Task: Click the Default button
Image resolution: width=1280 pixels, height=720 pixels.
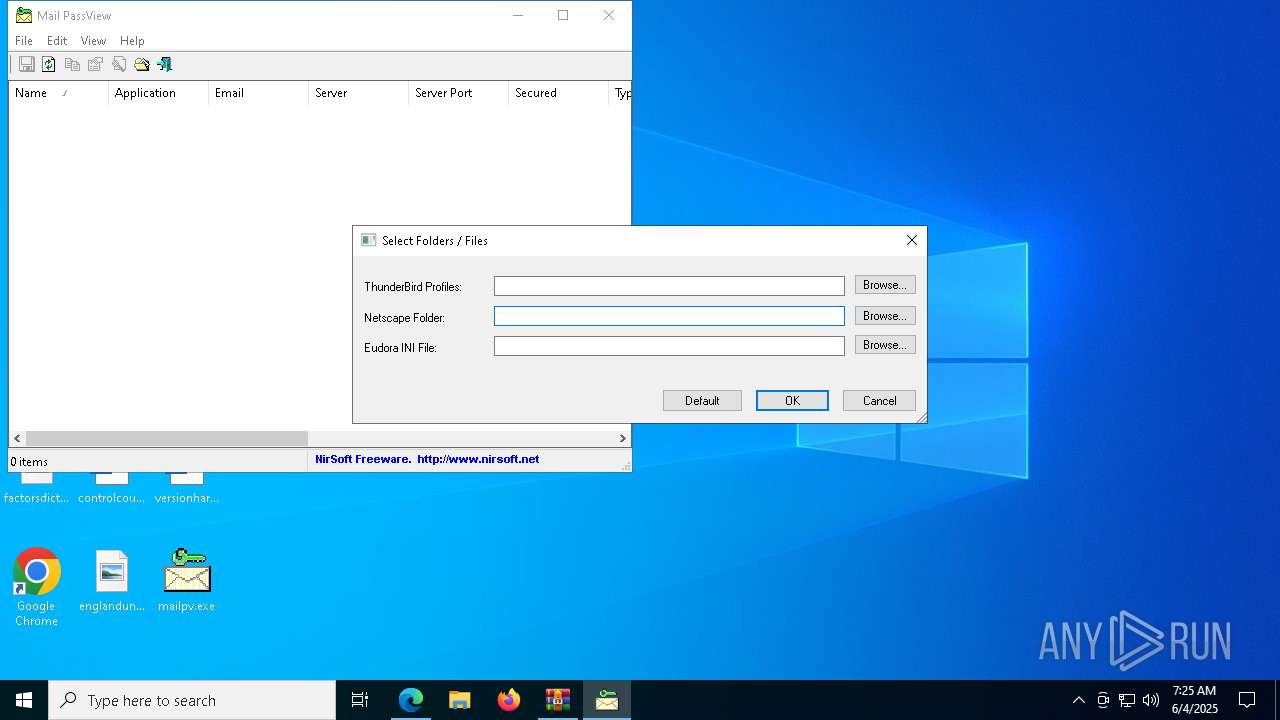Action: (702, 400)
